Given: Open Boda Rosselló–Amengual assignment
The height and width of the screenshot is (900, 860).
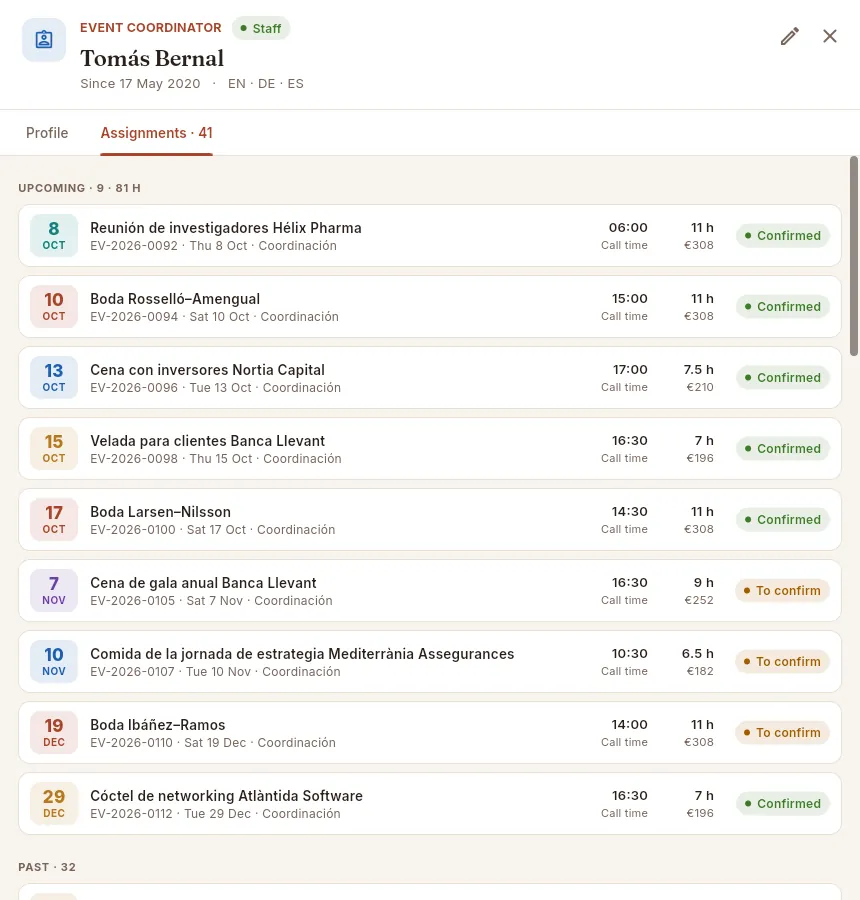Looking at the screenshot, I should [x=430, y=307].
